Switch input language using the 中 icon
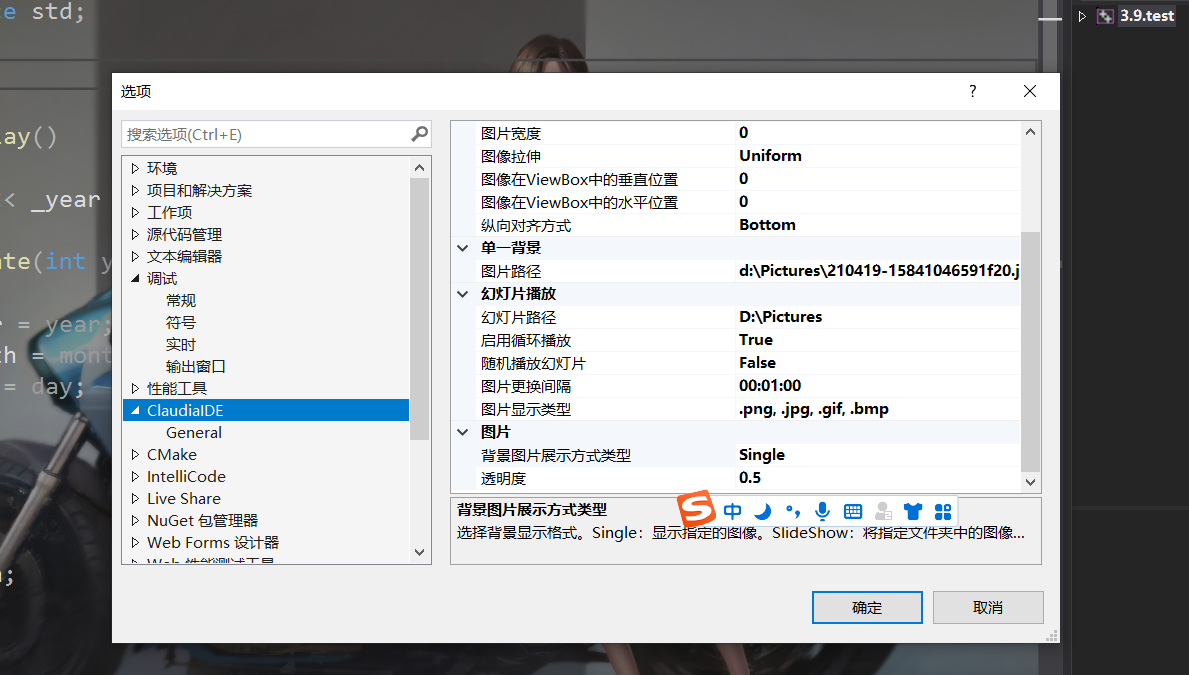Viewport: 1189px width, 675px height. coord(732,510)
